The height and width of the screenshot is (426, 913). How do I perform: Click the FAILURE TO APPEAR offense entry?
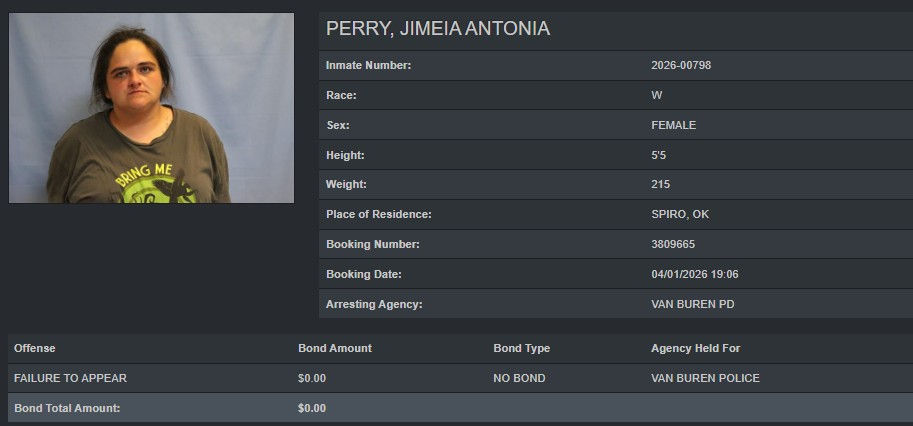point(70,378)
